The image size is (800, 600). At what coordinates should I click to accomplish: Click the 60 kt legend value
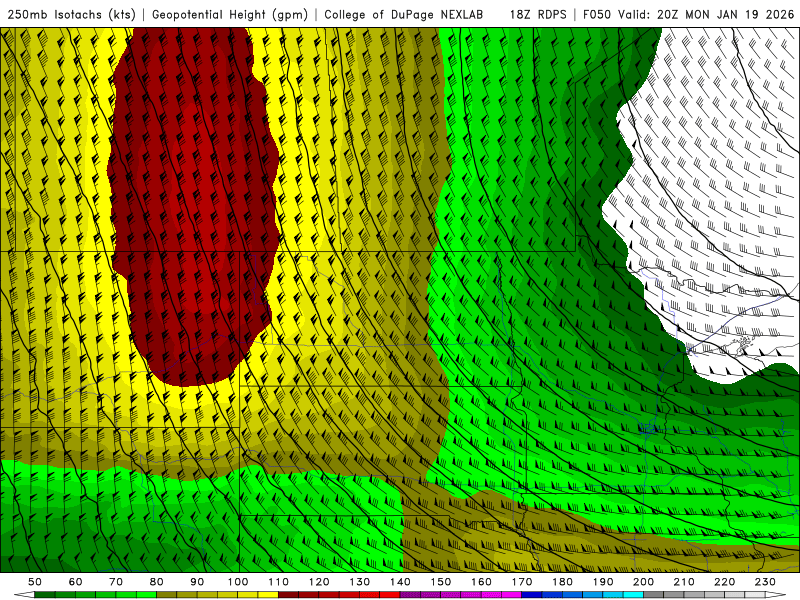[76, 582]
